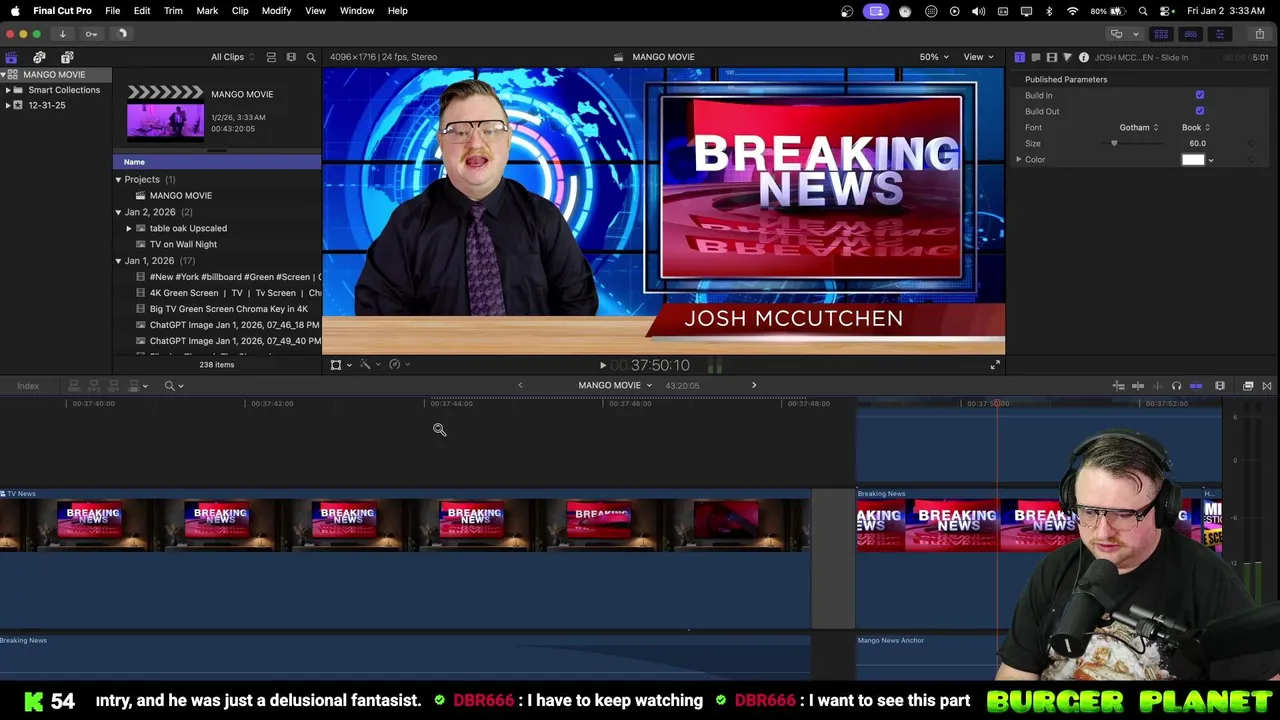Enter viewer fullscreen mode icon
Image resolution: width=1280 pixels, height=720 pixels.
click(x=995, y=365)
